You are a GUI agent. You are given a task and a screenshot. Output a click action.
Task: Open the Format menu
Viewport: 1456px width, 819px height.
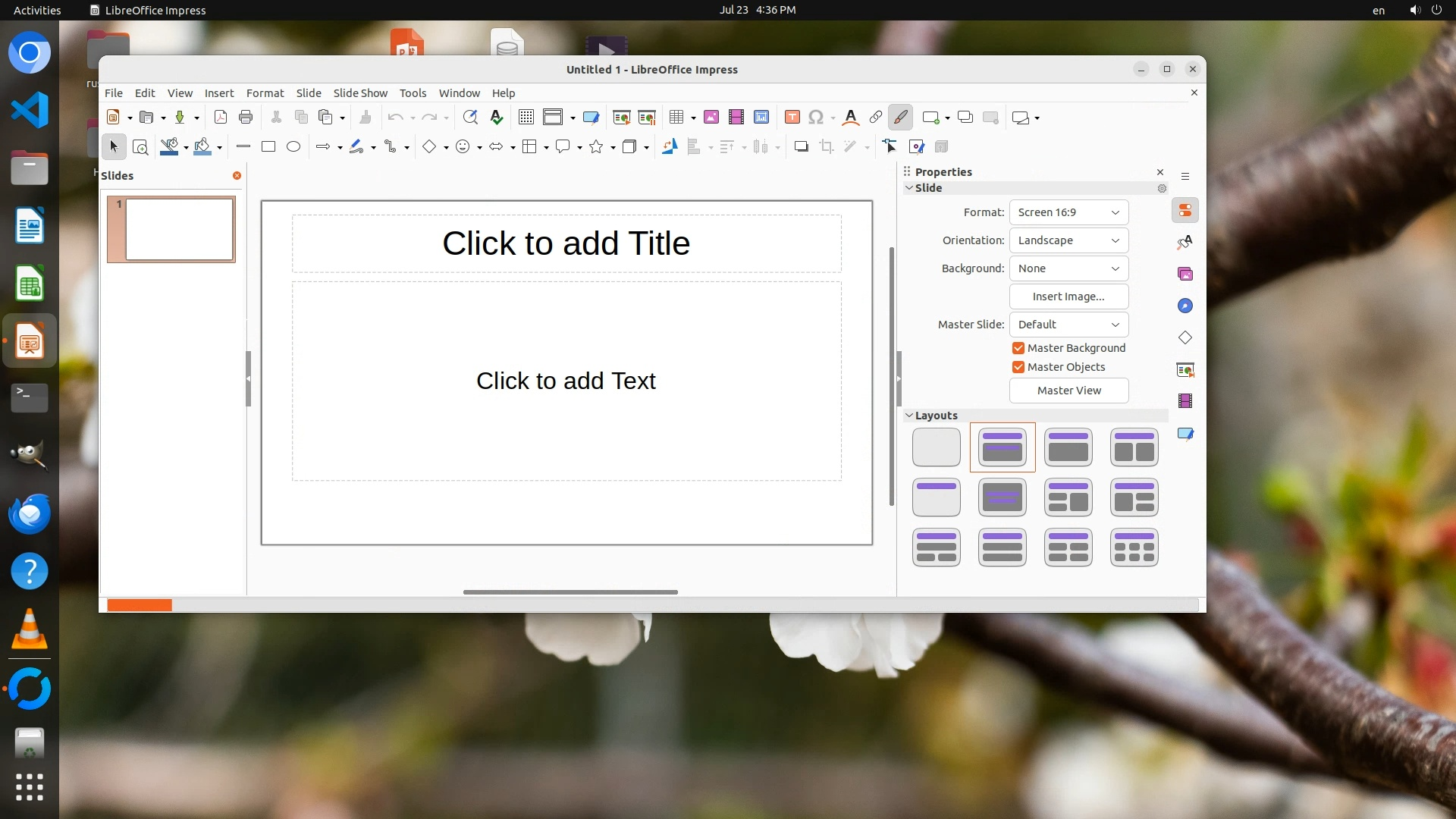[x=265, y=93]
